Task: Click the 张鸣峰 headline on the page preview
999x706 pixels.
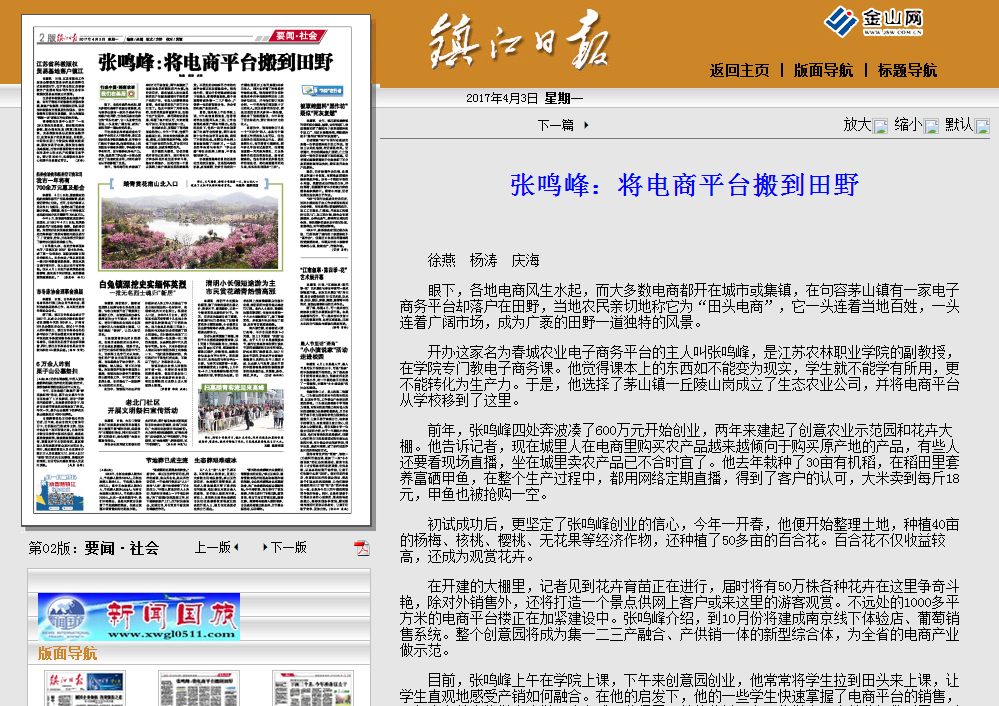Action: (x=215, y=63)
